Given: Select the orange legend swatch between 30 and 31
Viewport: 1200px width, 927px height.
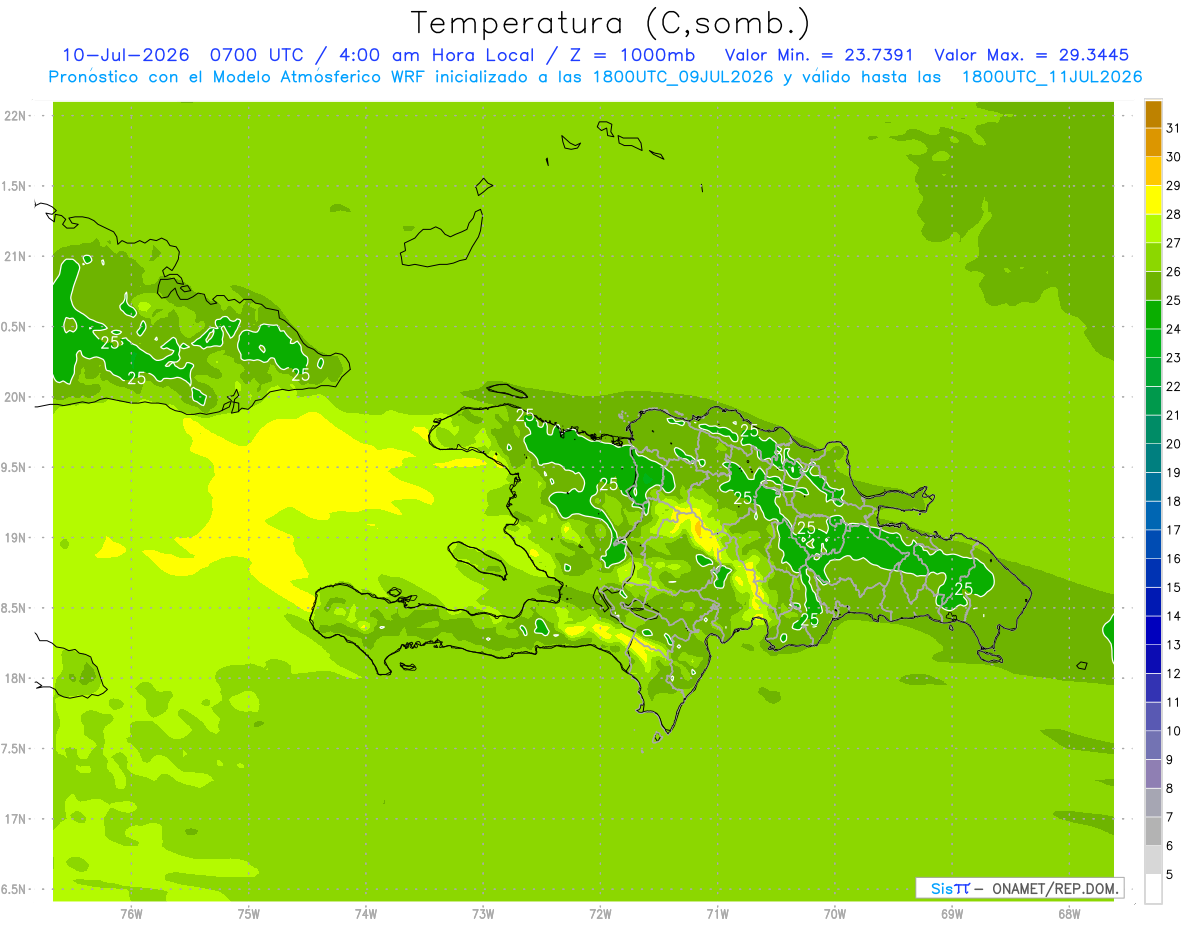Looking at the screenshot, I should 1153,142.
